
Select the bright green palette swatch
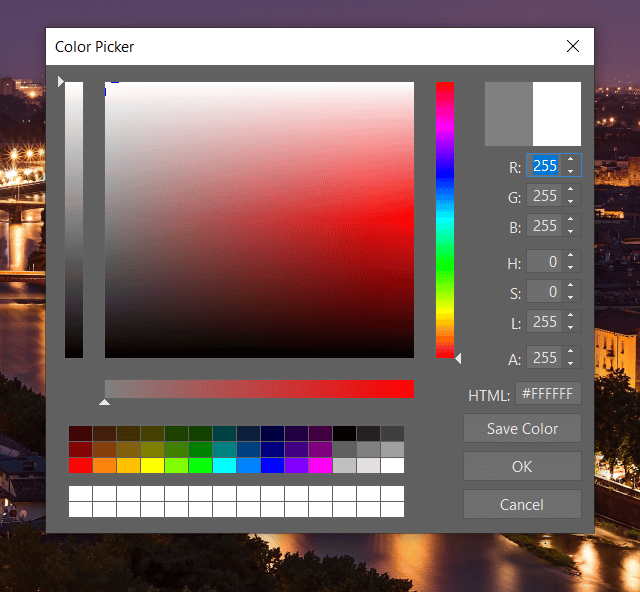click(200, 465)
